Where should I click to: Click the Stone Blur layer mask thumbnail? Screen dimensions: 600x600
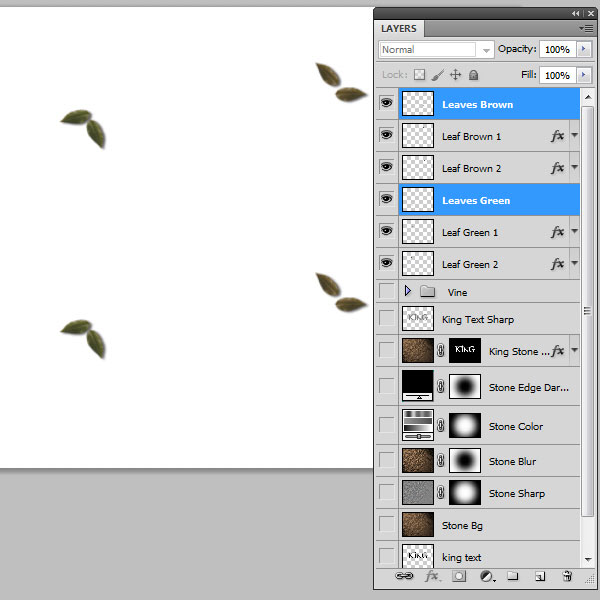465,460
